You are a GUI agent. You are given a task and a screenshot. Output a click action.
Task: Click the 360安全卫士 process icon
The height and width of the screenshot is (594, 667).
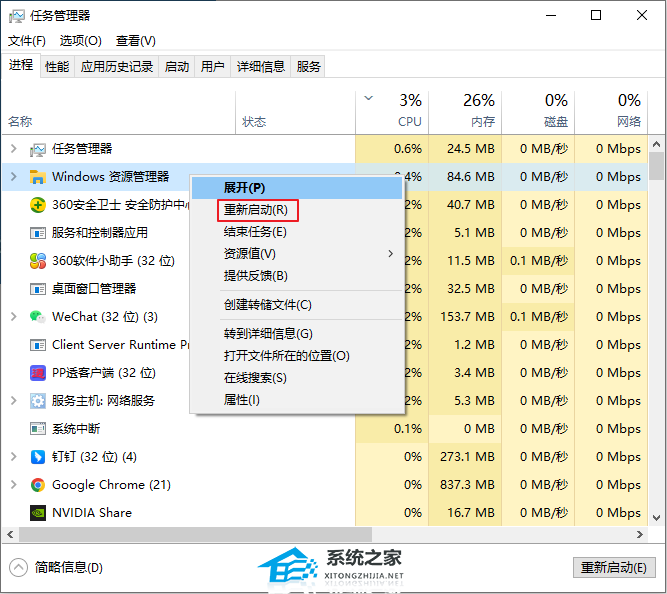[37, 205]
